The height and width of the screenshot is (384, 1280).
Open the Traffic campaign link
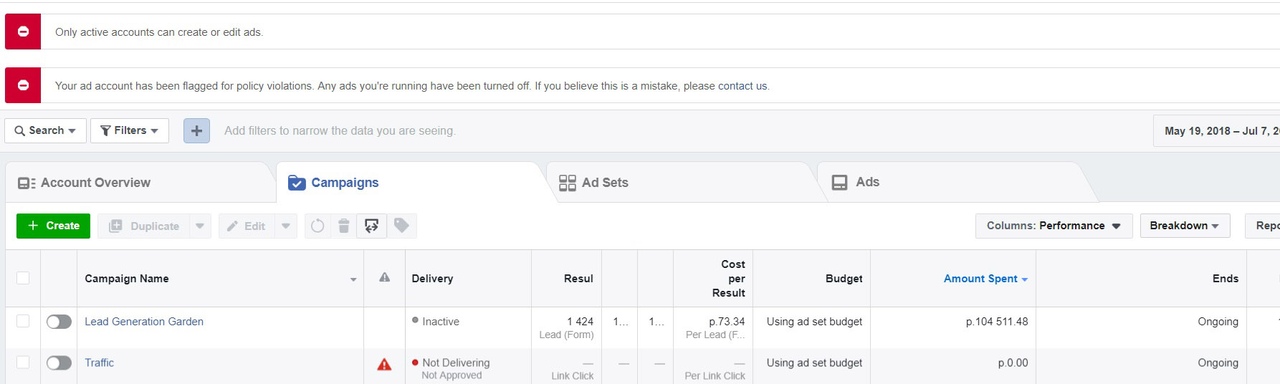pyautogui.click(x=99, y=363)
